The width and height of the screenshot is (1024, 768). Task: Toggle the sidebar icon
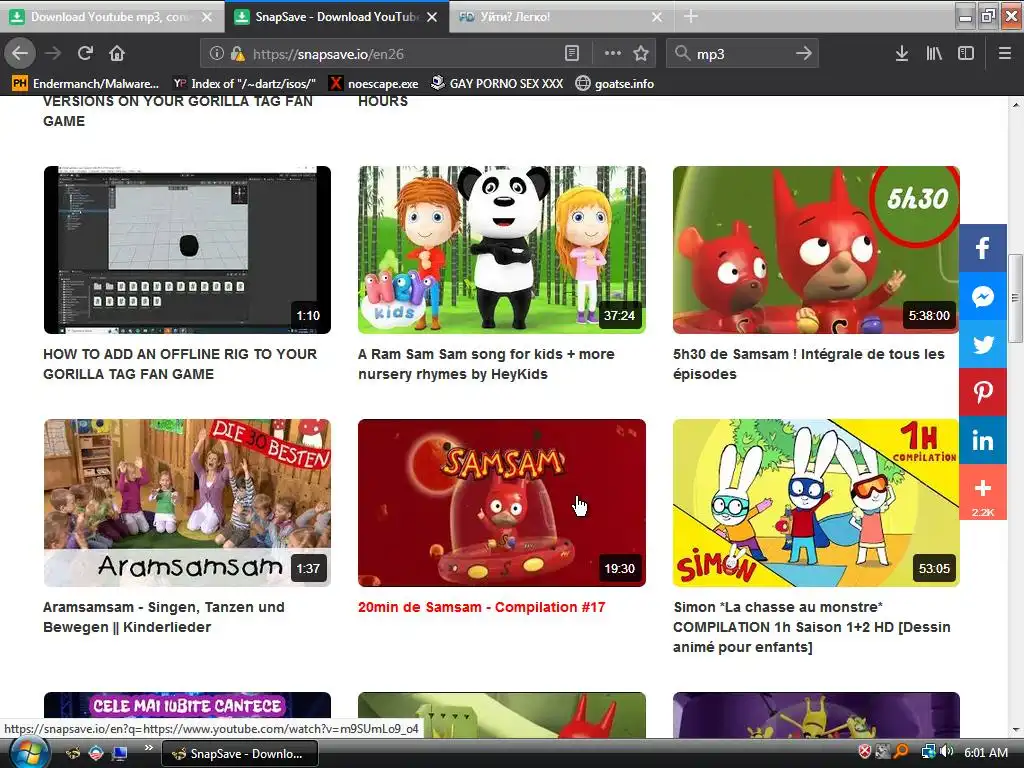pos(966,54)
